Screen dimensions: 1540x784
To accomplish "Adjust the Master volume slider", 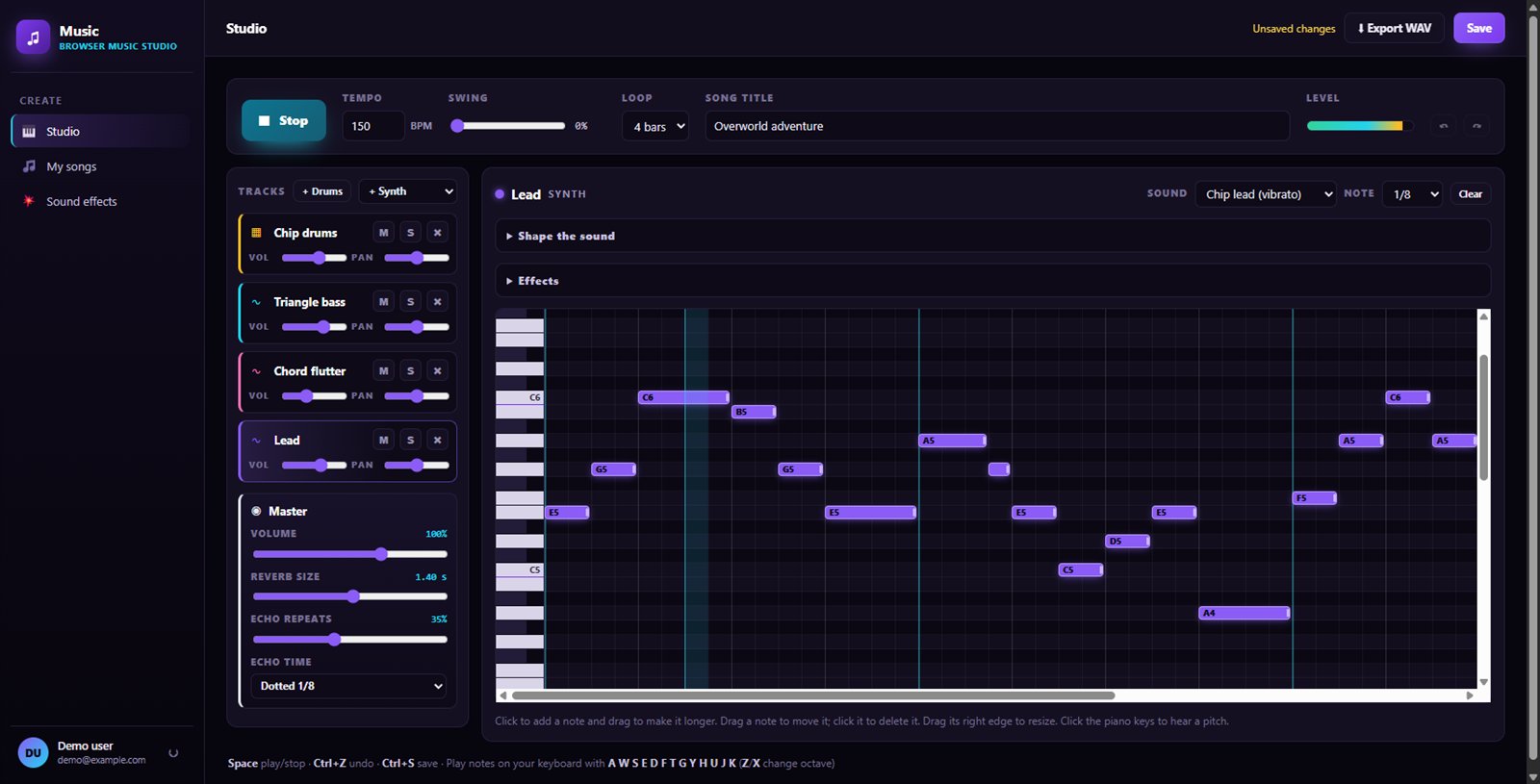I will point(349,554).
